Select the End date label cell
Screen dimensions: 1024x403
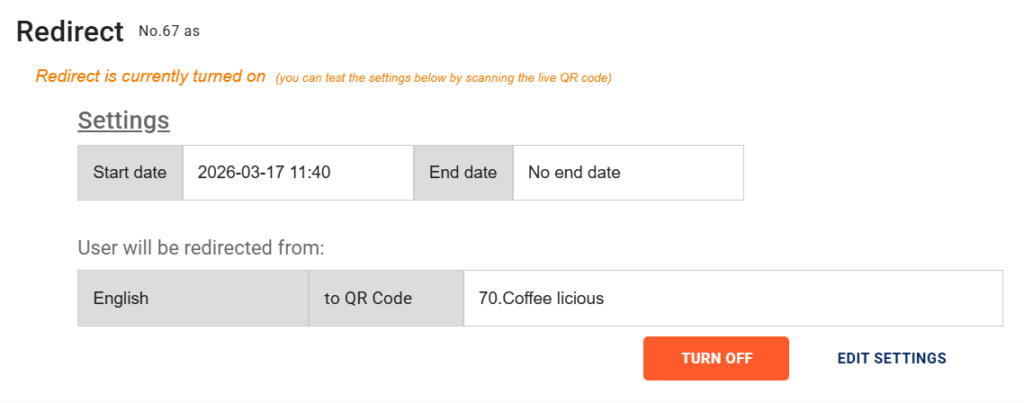click(x=463, y=172)
